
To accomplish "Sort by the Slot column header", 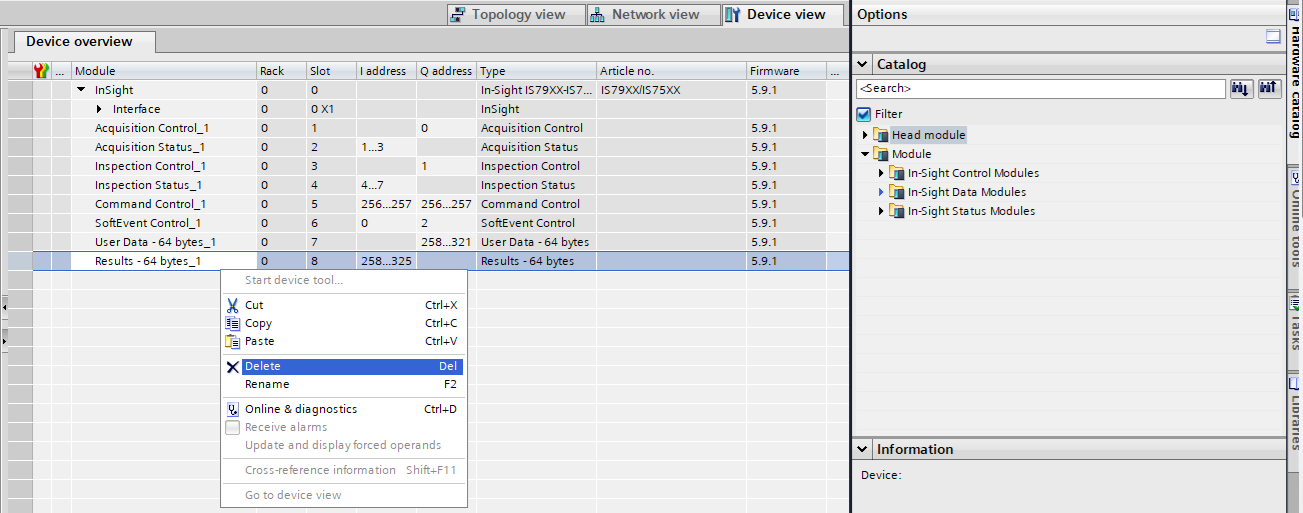I will click(331, 71).
